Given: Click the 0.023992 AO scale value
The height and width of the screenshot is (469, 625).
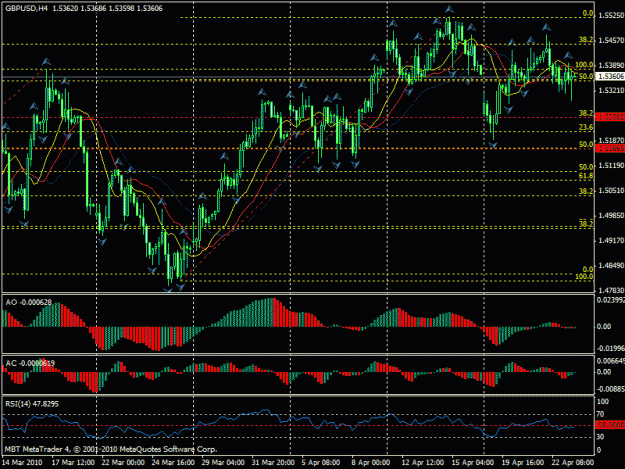Looking at the screenshot, I should 611,300.
